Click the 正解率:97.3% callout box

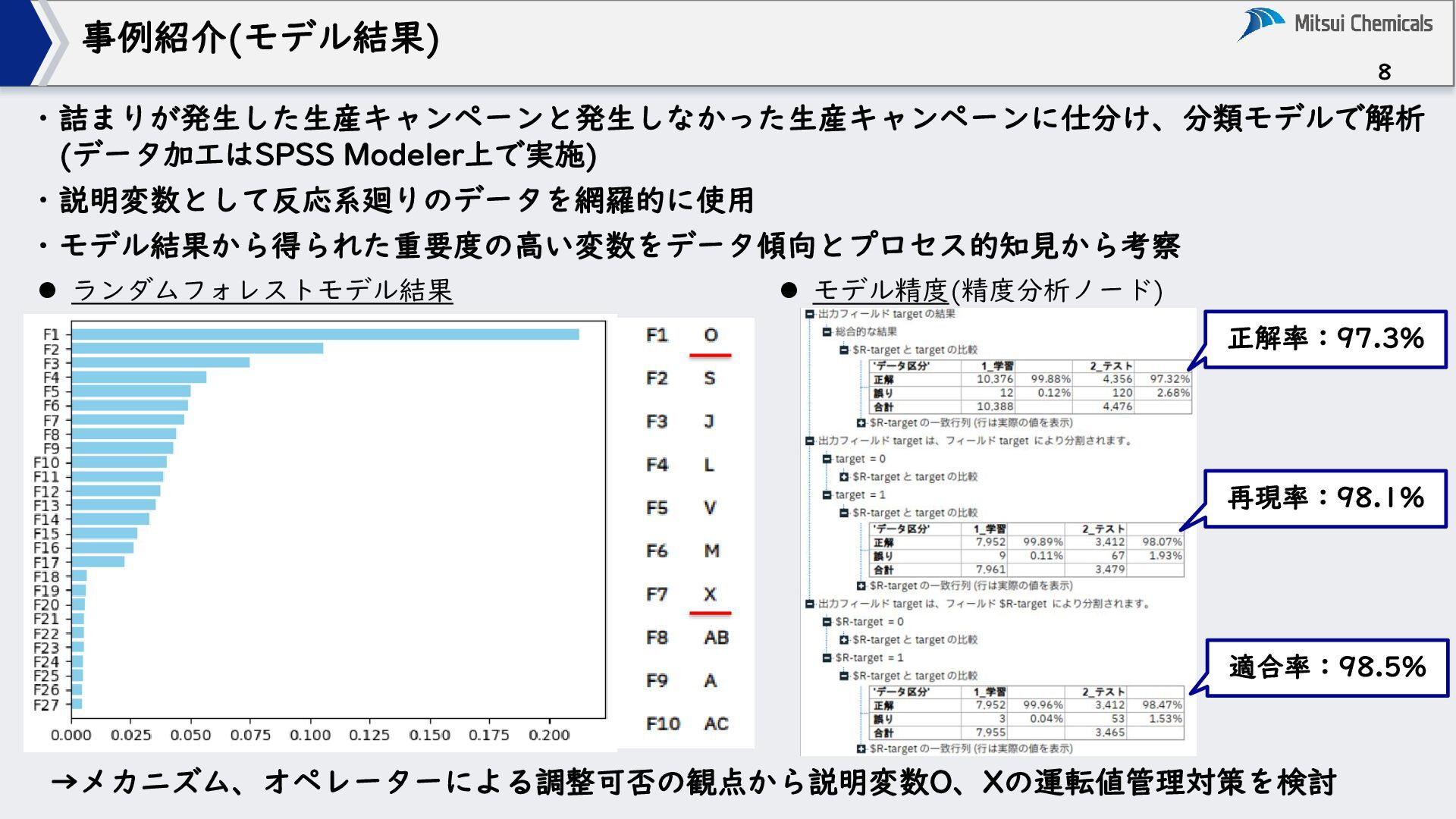(x=1326, y=339)
